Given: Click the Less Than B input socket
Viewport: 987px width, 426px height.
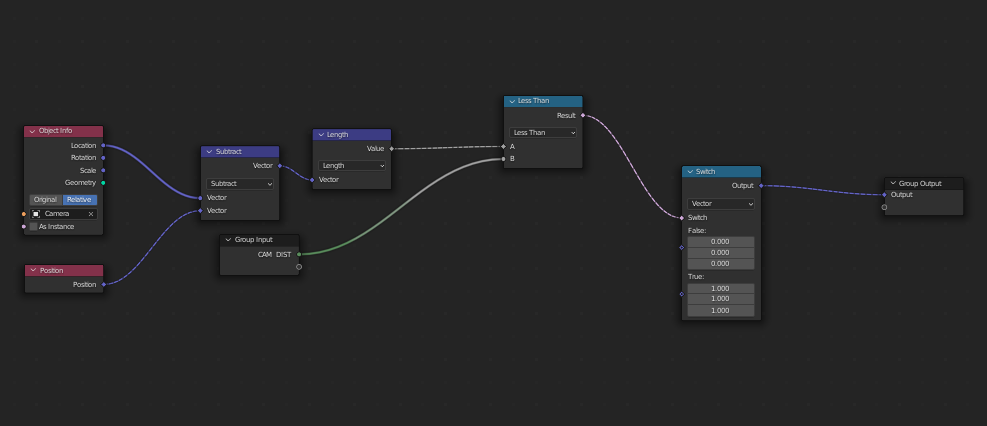Looking at the screenshot, I should click(x=504, y=159).
